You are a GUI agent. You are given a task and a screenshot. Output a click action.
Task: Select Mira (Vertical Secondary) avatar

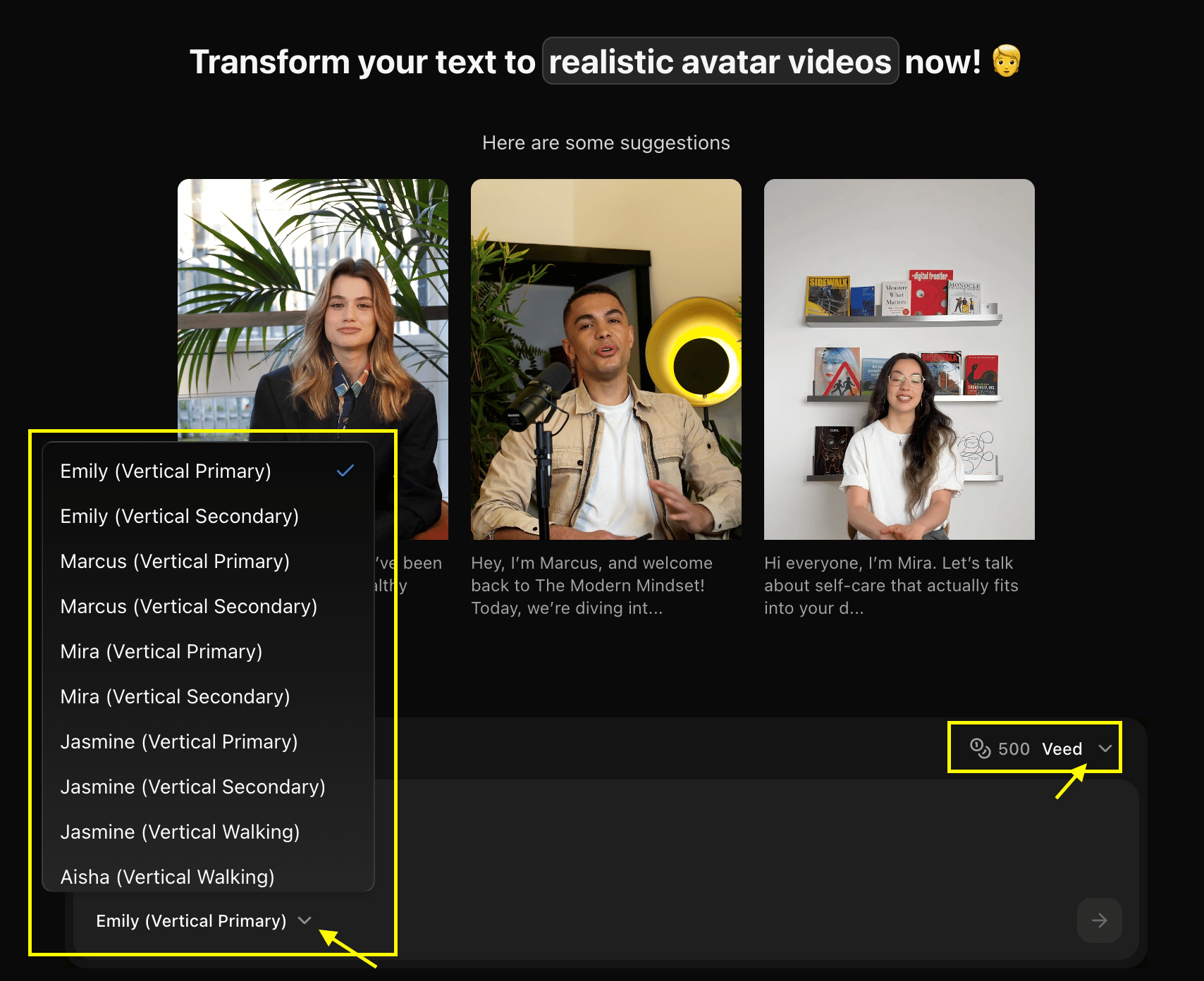tap(208, 696)
